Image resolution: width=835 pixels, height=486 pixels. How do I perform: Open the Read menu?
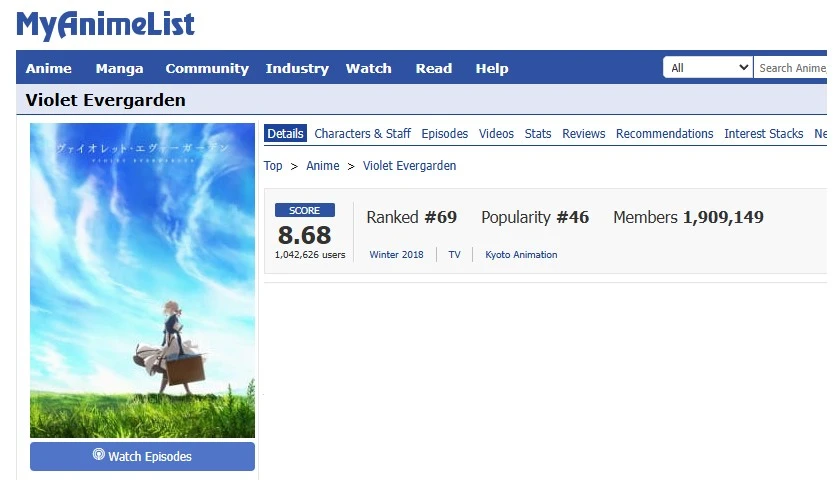(x=434, y=69)
